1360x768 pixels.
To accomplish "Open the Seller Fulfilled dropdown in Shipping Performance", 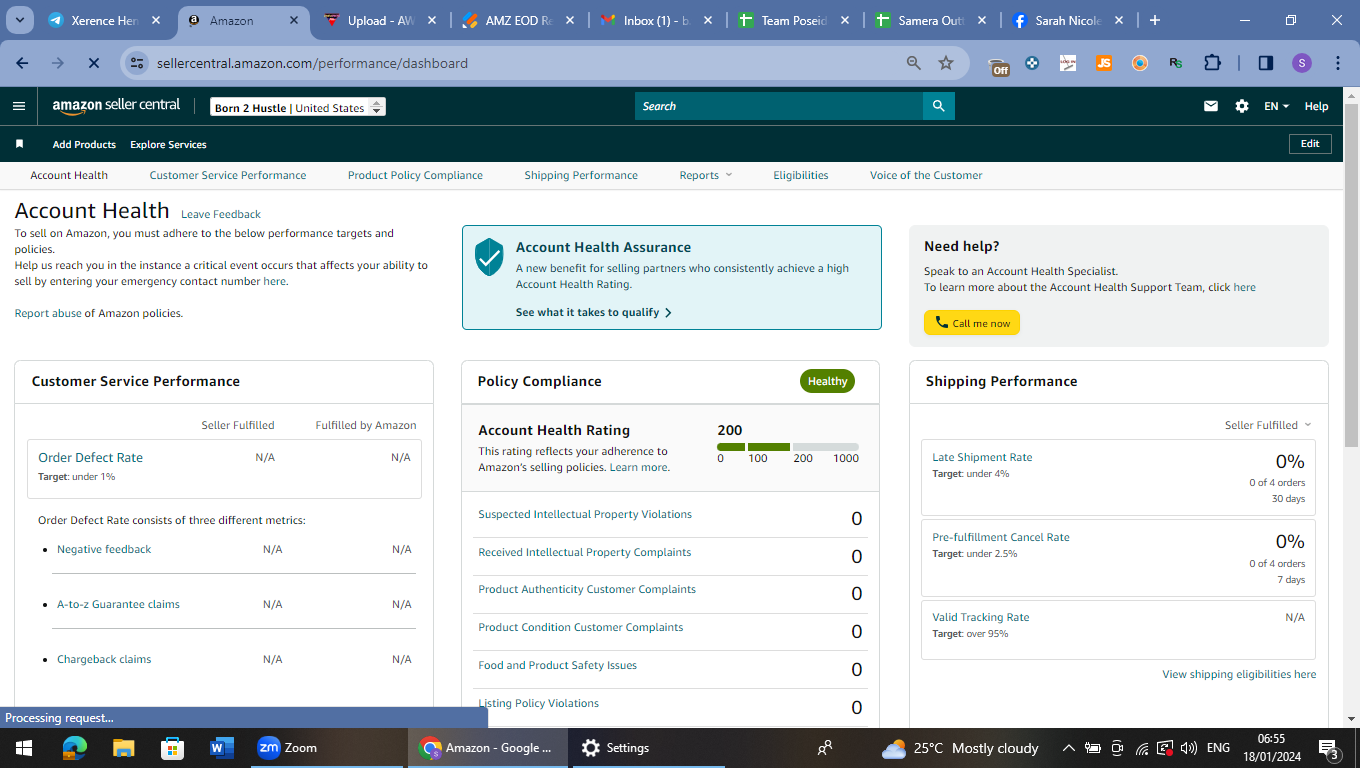I will (1268, 425).
